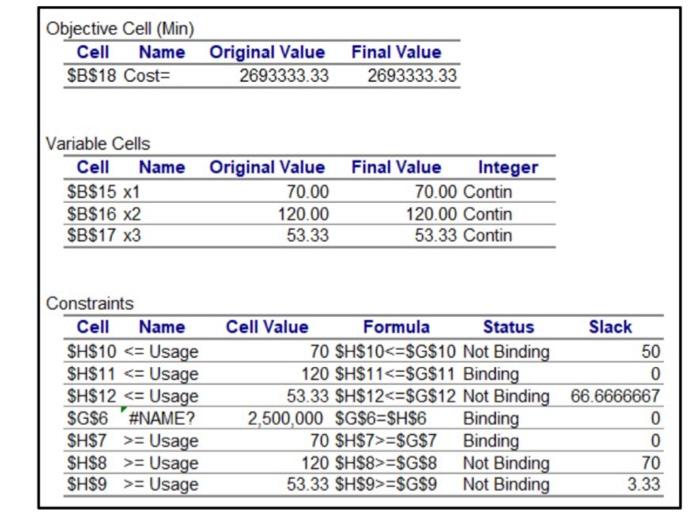Click the x1 variable name
Image resolution: width=700 pixels, height=512 pixels.
click(132, 192)
